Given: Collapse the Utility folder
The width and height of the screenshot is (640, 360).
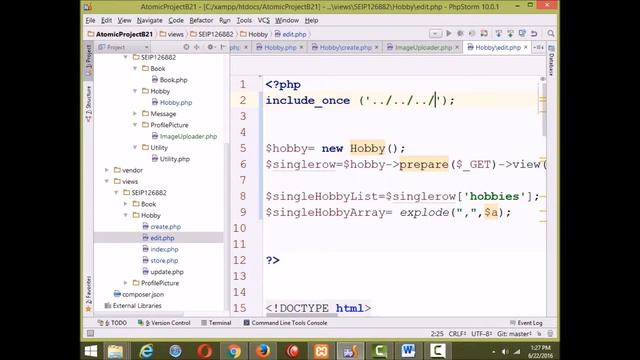Looking at the screenshot, I should click(135, 147).
